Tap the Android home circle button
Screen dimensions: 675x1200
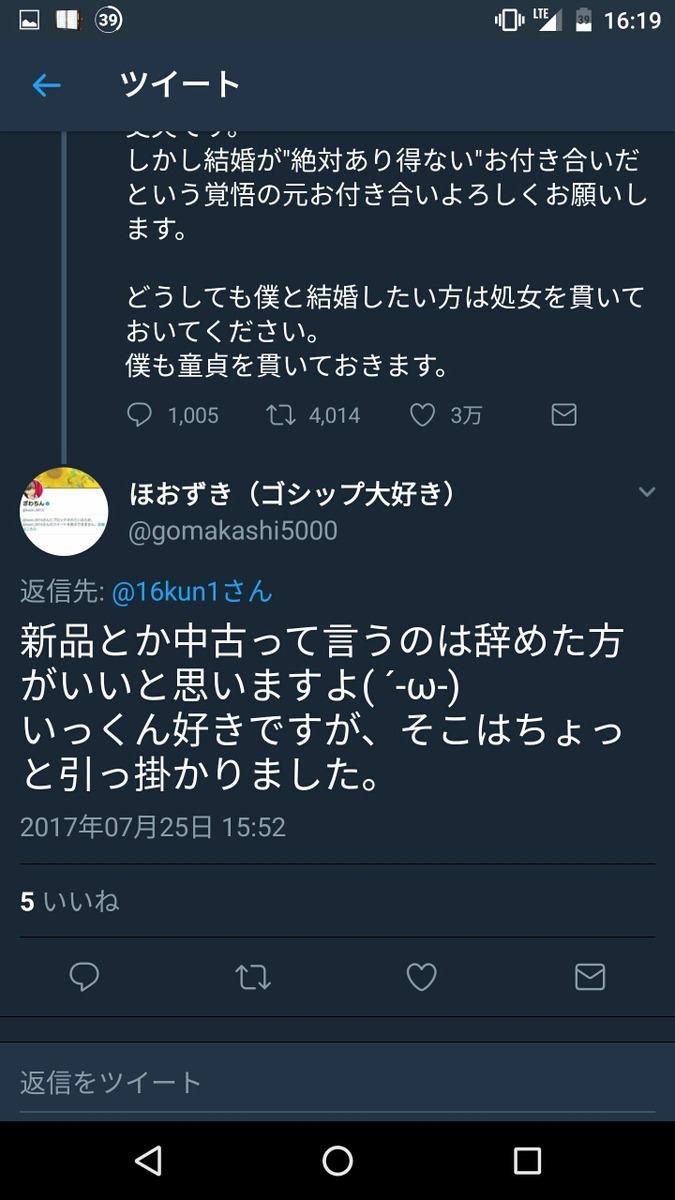pyautogui.click(x=338, y=1160)
